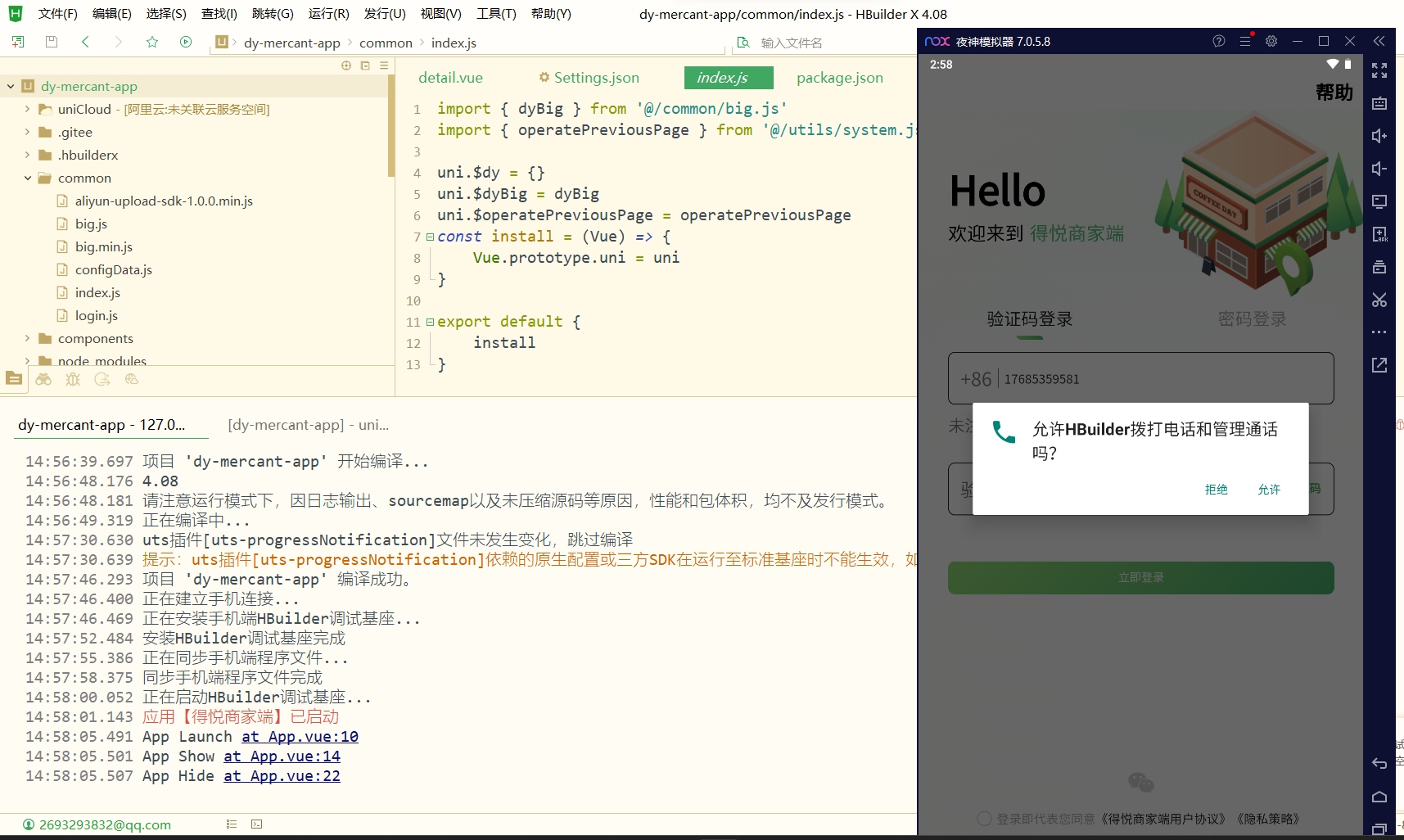Click the green run play icon
This screenshot has height=840, width=1404.
pos(186,42)
